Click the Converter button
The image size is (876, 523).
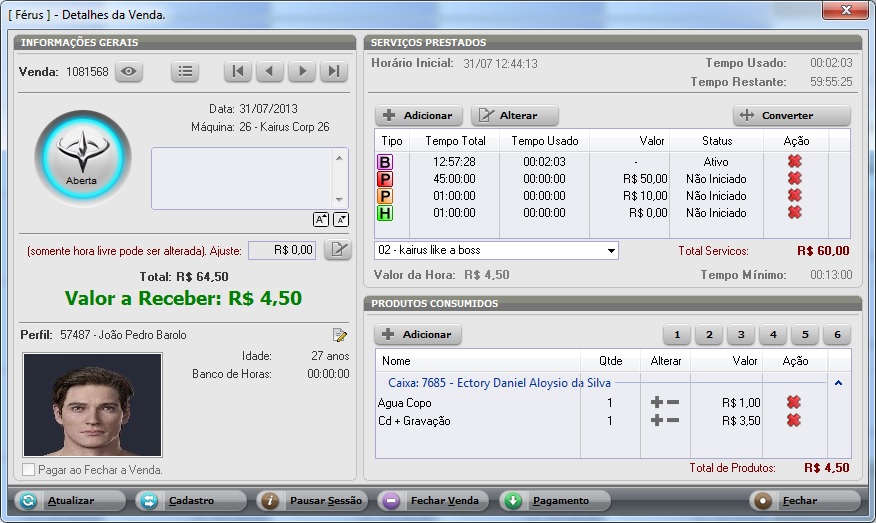click(792, 116)
